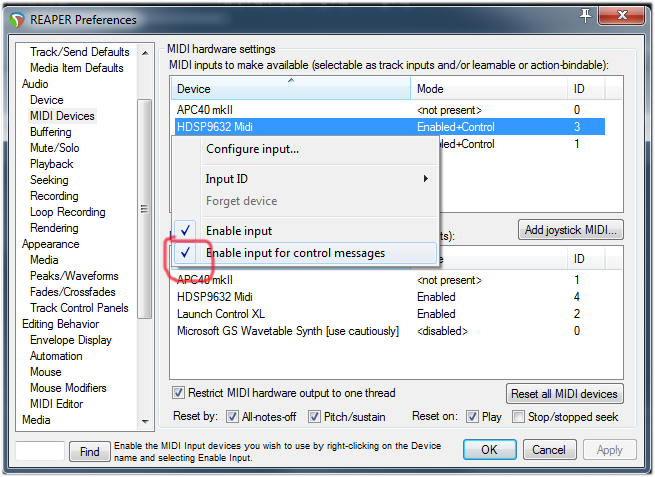
Task: Open Mouse preferences page
Action: [46, 372]
